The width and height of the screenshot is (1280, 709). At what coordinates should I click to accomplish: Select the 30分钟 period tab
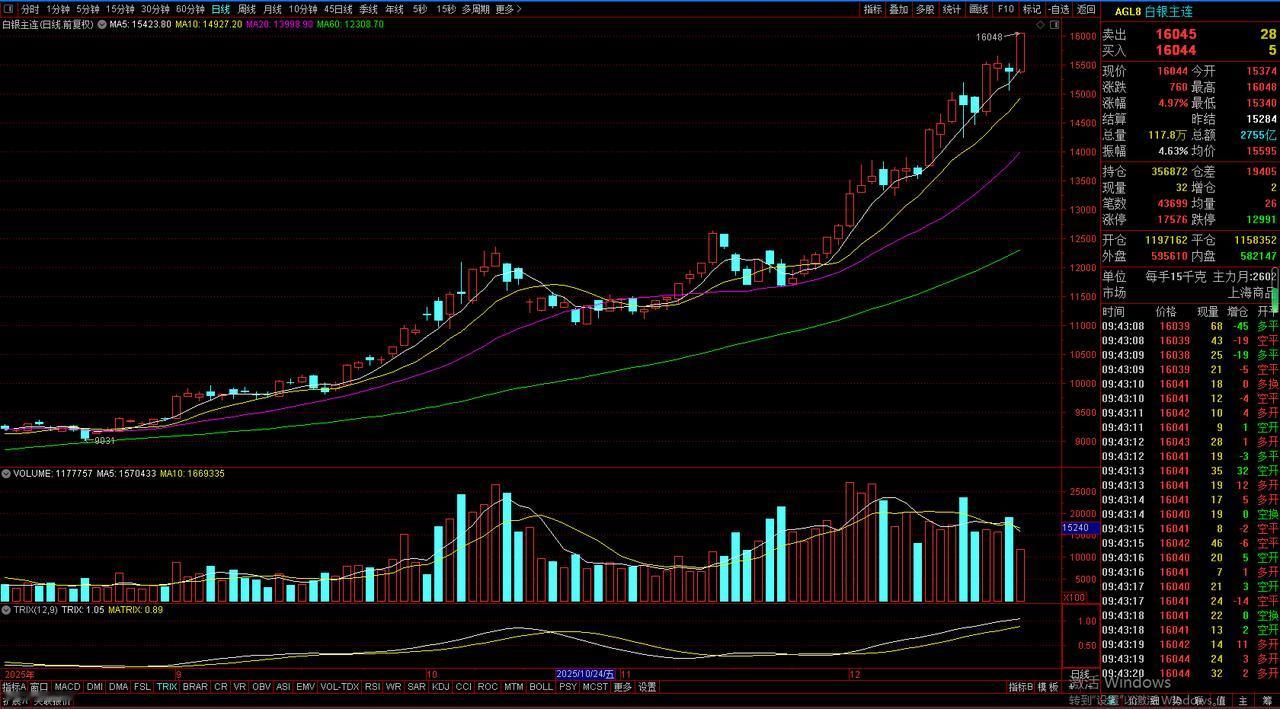tap(155, 9)
